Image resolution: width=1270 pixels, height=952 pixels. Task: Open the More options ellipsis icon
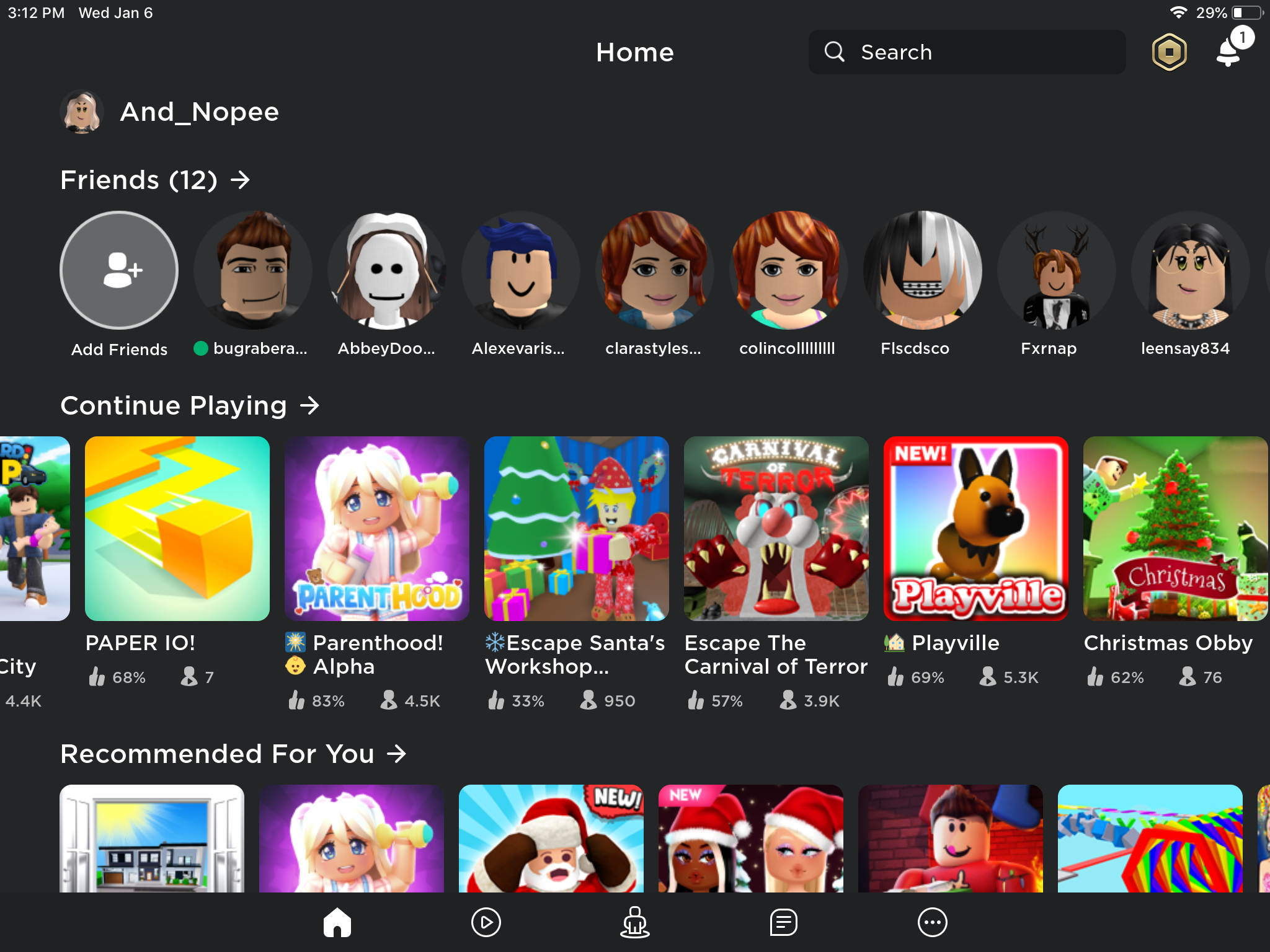[931, 922]
